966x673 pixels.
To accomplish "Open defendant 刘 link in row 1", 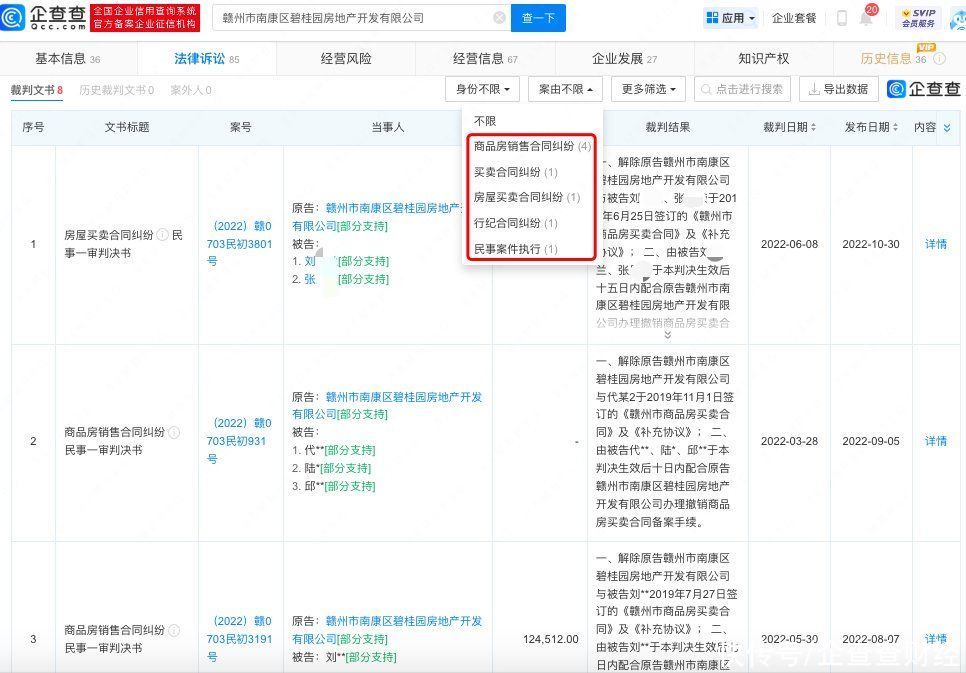I will click(x=310, y=261).
